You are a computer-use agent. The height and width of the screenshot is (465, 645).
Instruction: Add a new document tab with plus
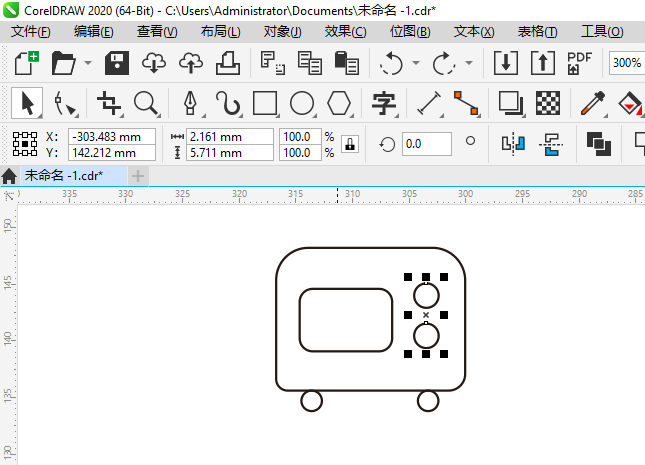[x=137, y=176]
